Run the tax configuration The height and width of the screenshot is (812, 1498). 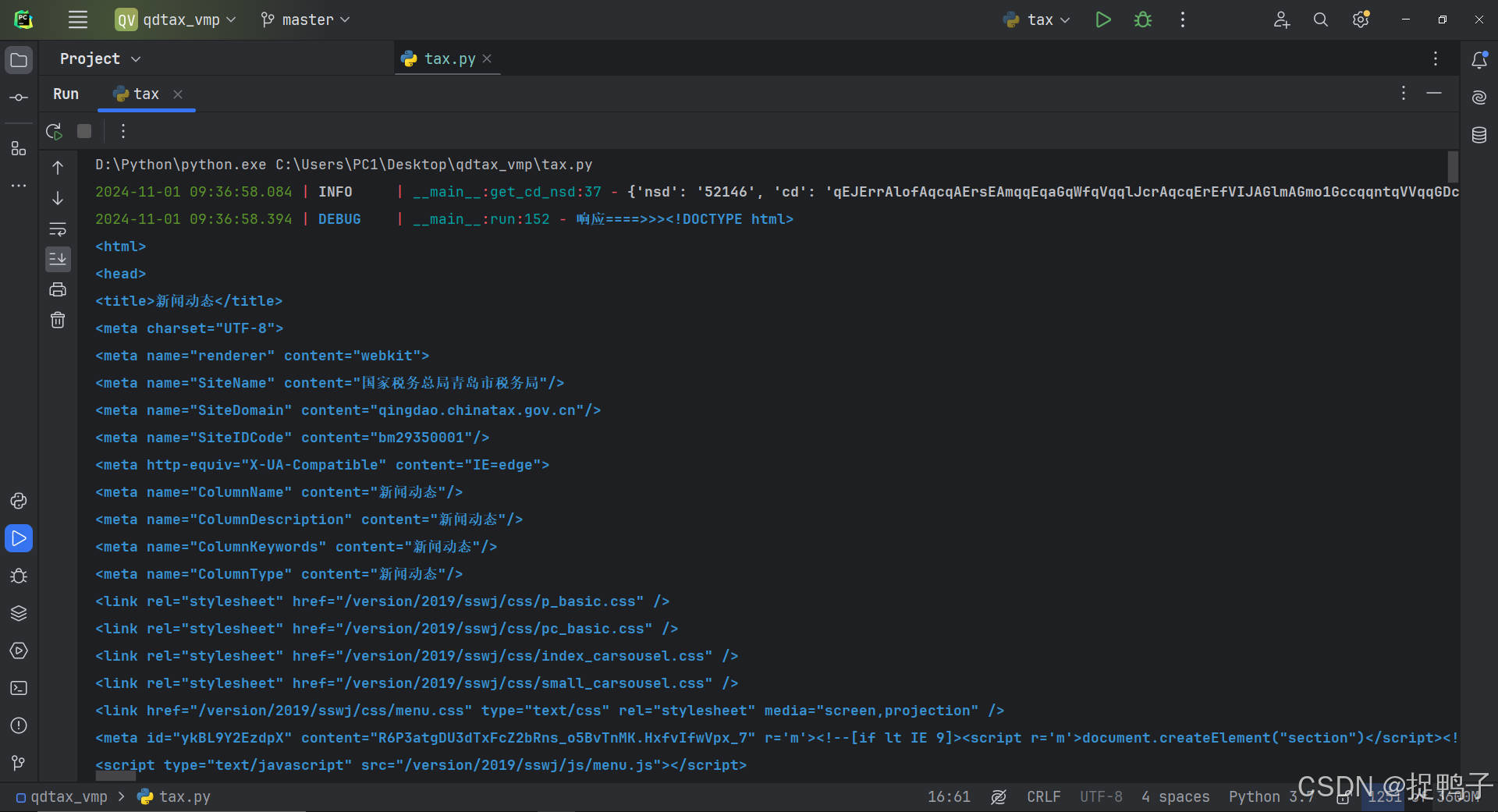(x=1102, y=20)
